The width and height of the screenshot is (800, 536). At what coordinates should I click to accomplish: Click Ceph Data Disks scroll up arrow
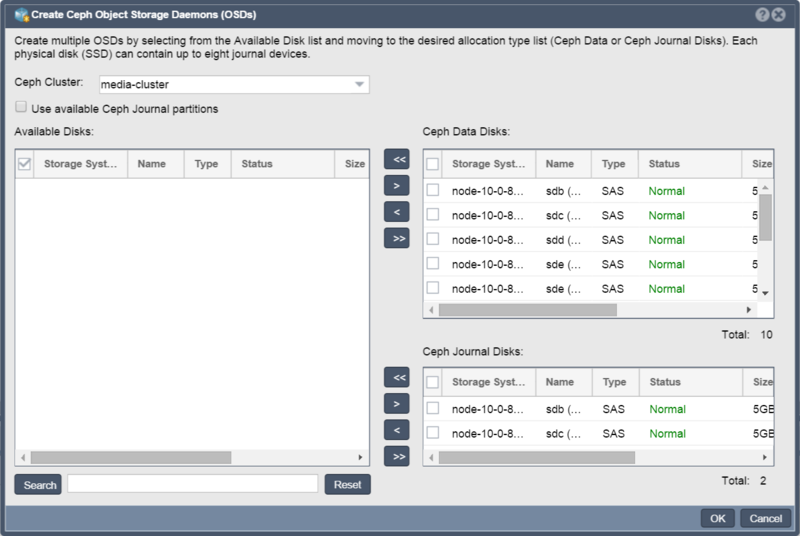(765, 188)
